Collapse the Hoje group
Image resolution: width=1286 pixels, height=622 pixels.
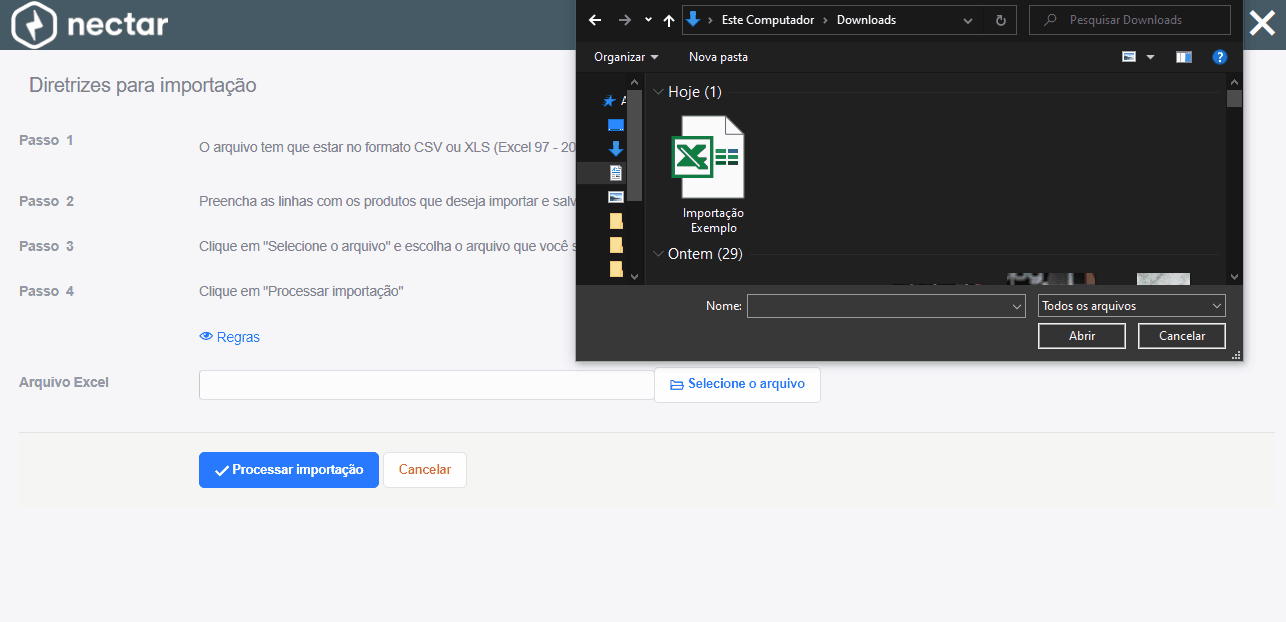point(658,92)
